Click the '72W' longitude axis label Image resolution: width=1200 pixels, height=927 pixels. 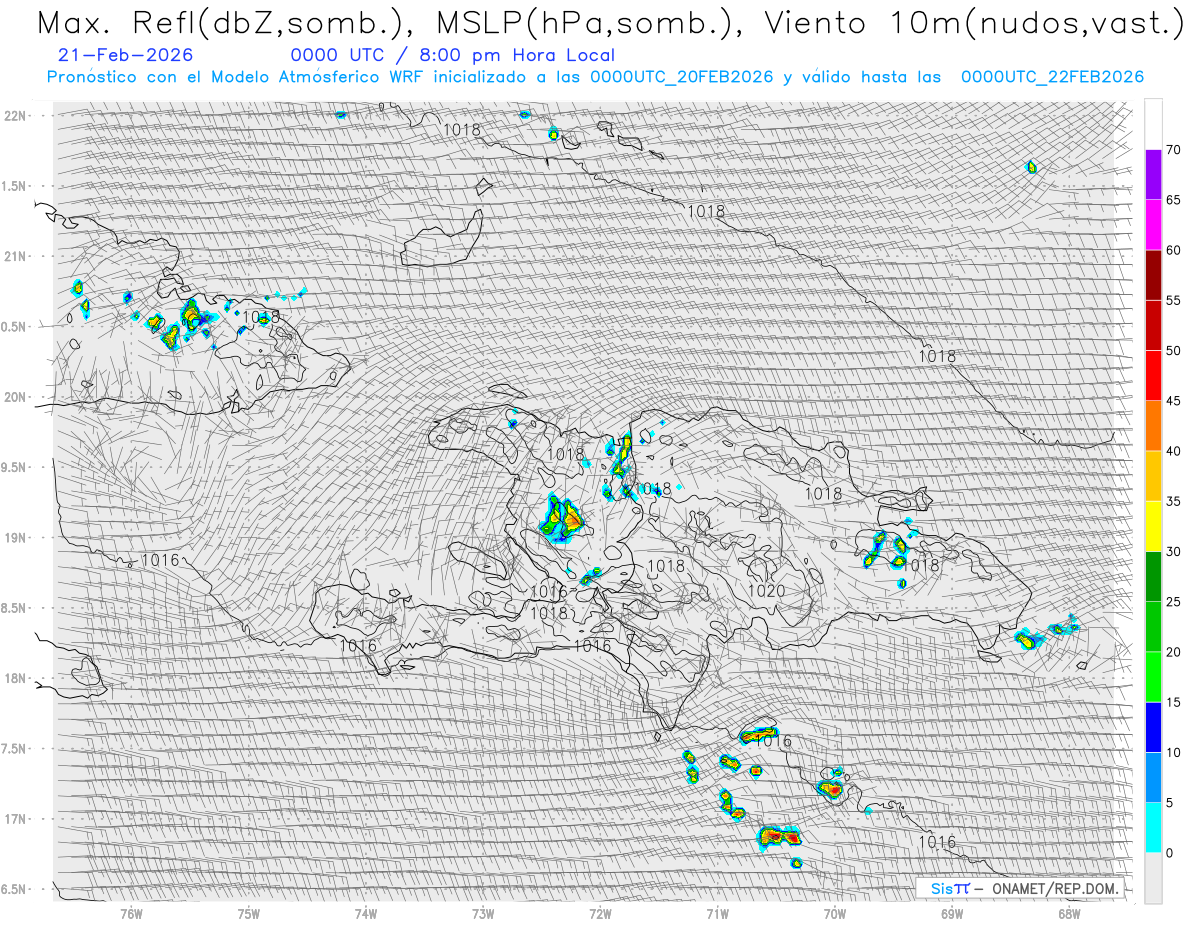pos(600,913)
